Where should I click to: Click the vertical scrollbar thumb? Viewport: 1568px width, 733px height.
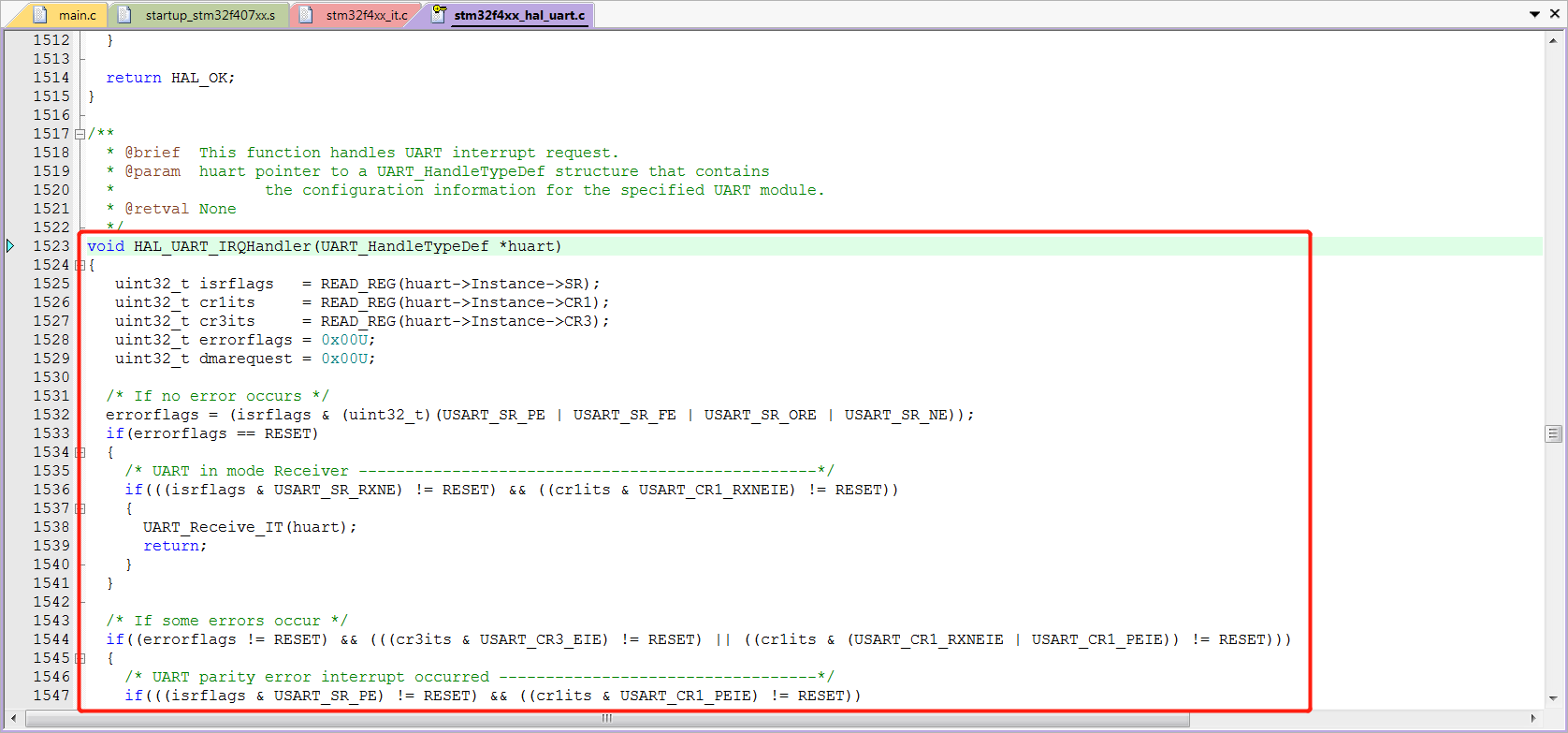click(x=1553, y=433)
